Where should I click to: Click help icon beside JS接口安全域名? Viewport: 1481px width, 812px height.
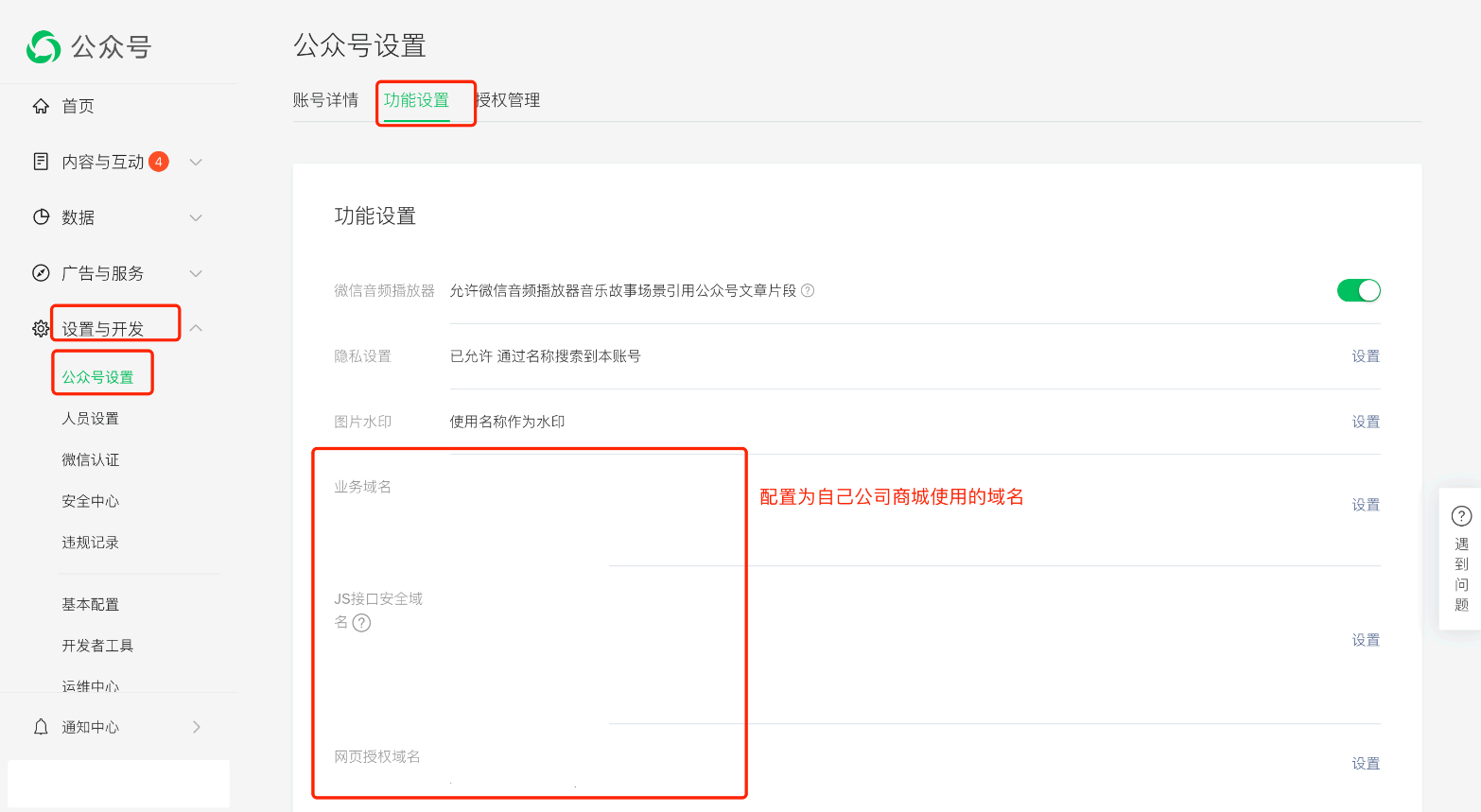361,623
